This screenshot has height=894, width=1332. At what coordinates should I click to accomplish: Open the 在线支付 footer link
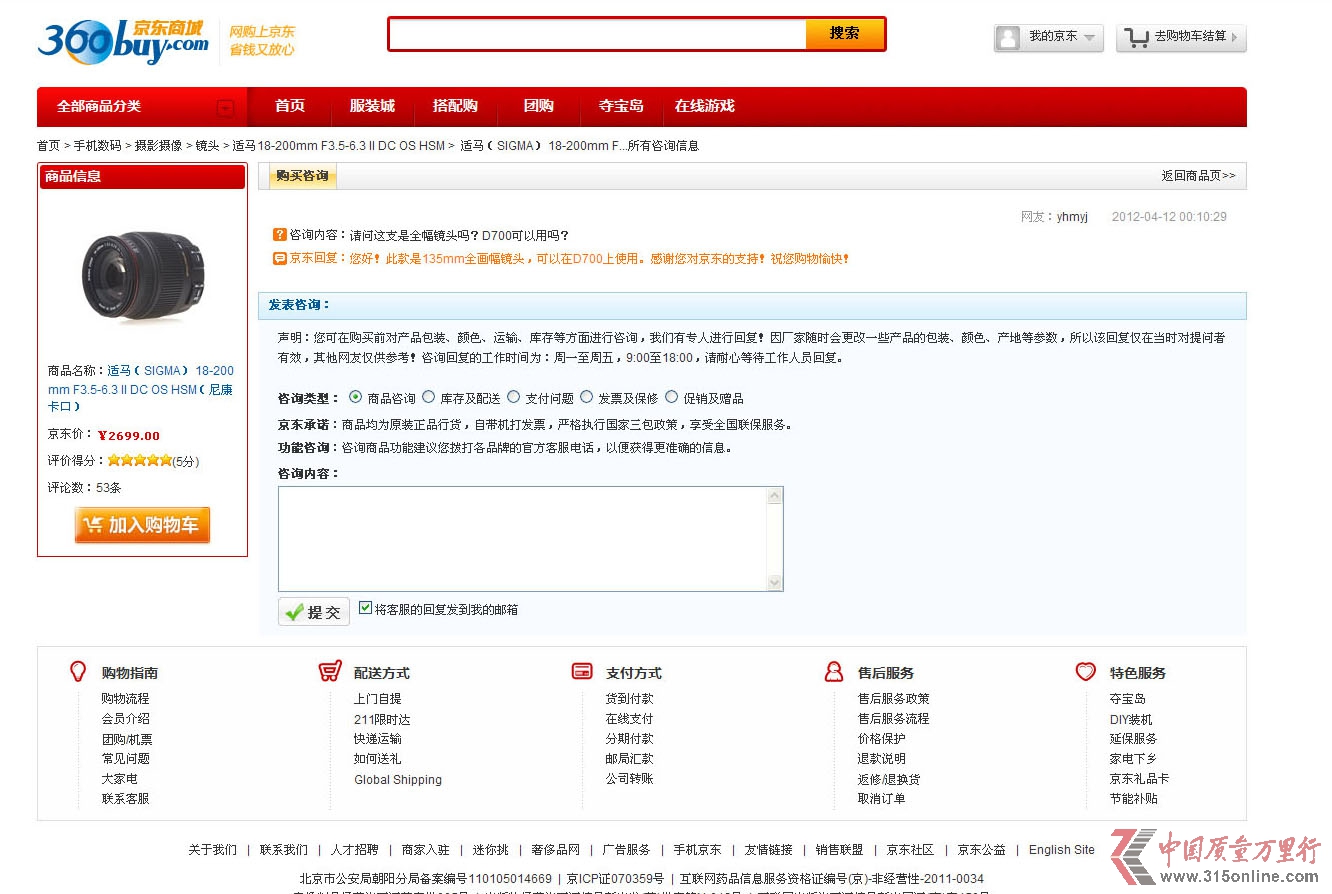629,719
